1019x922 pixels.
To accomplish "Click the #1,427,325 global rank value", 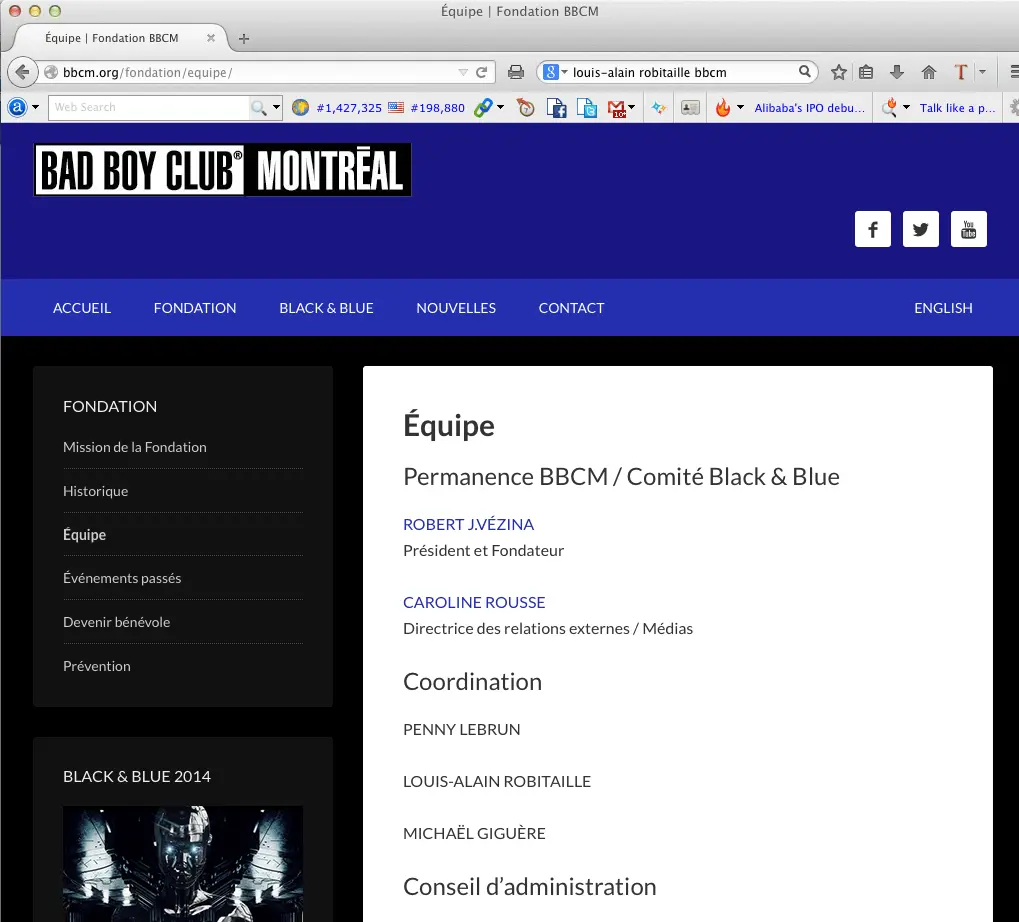I will [x=349, y=108].
